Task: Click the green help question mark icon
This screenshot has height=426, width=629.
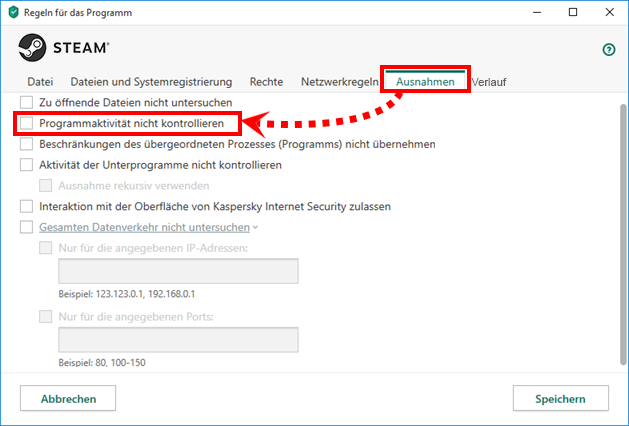Action: pyautogui.click(x=609, y=50)
